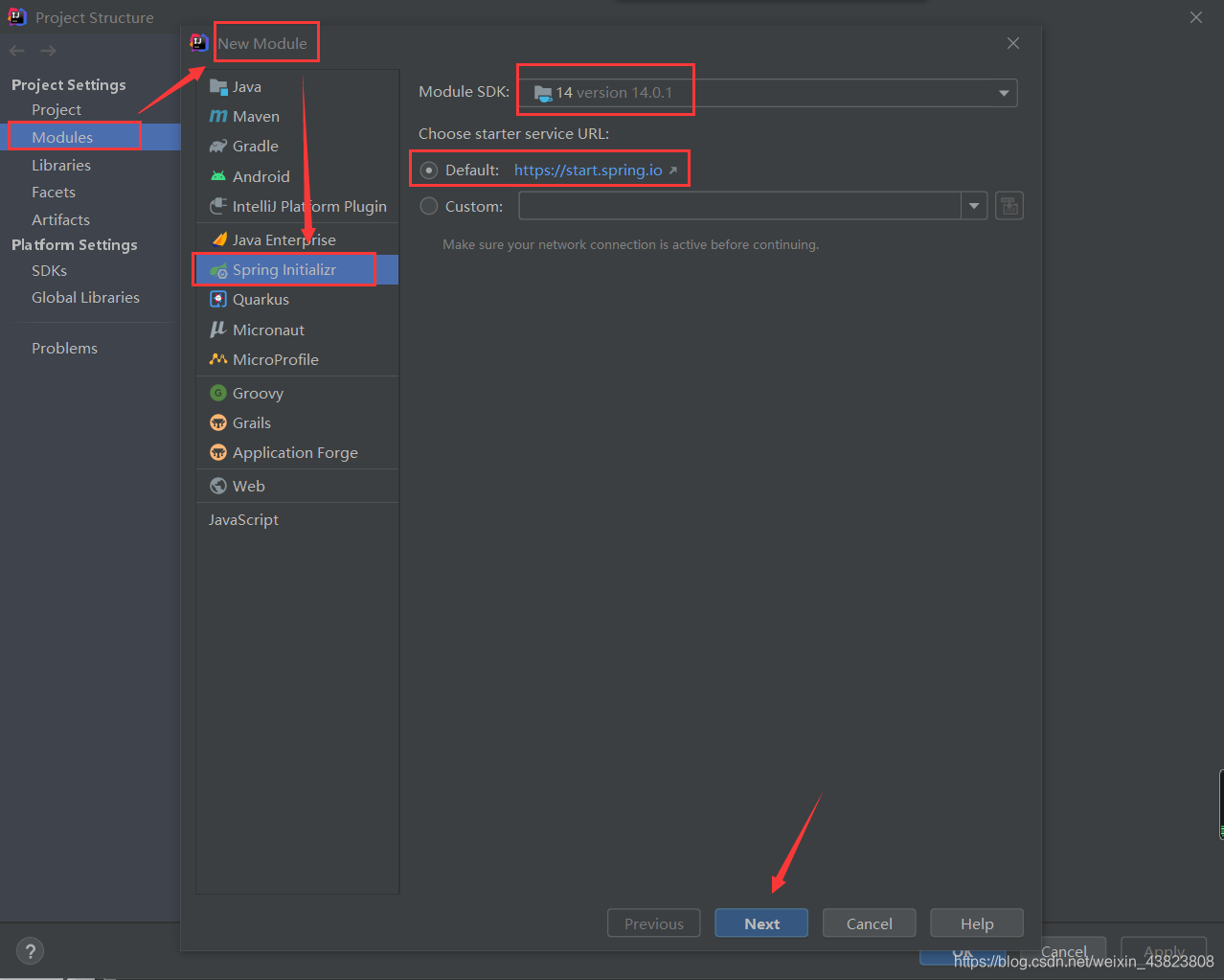Open the https://start.spring.io link

588,171
